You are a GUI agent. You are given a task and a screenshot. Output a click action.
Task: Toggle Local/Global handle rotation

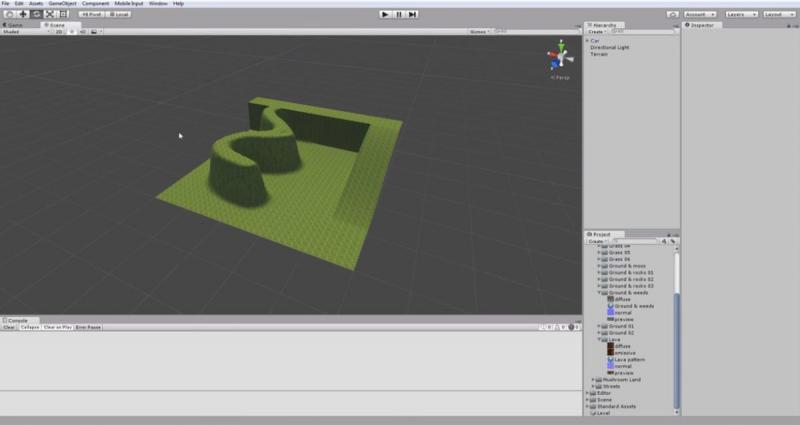click(119, 14)
